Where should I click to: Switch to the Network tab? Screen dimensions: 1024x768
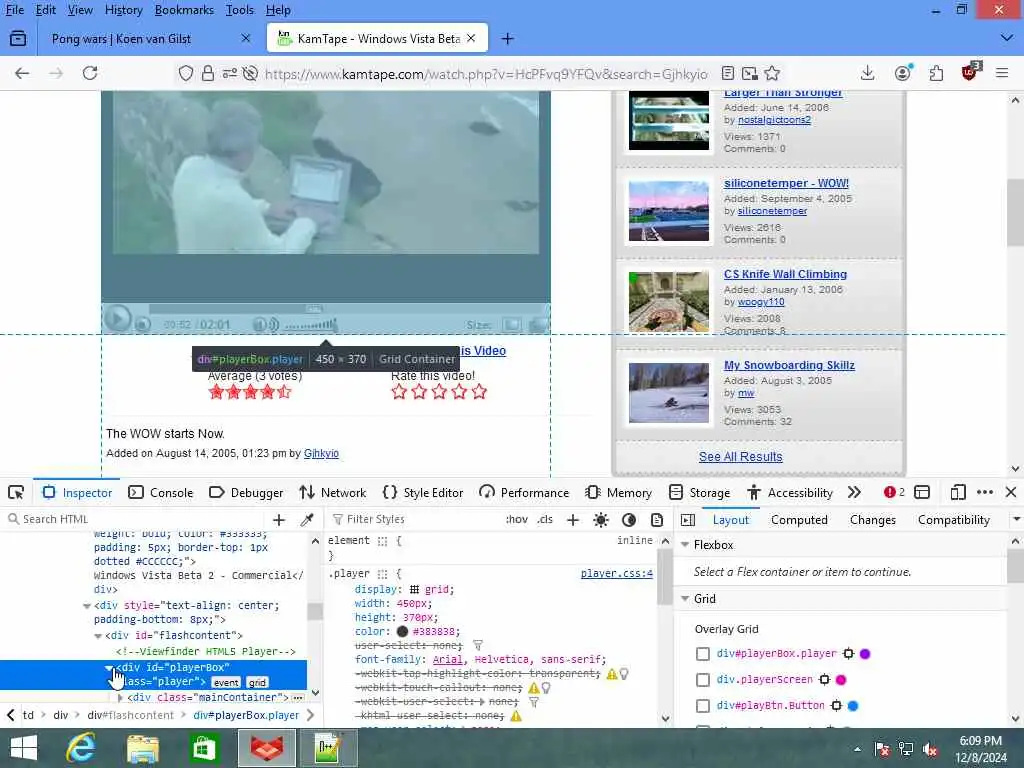(x=332, y=492)
